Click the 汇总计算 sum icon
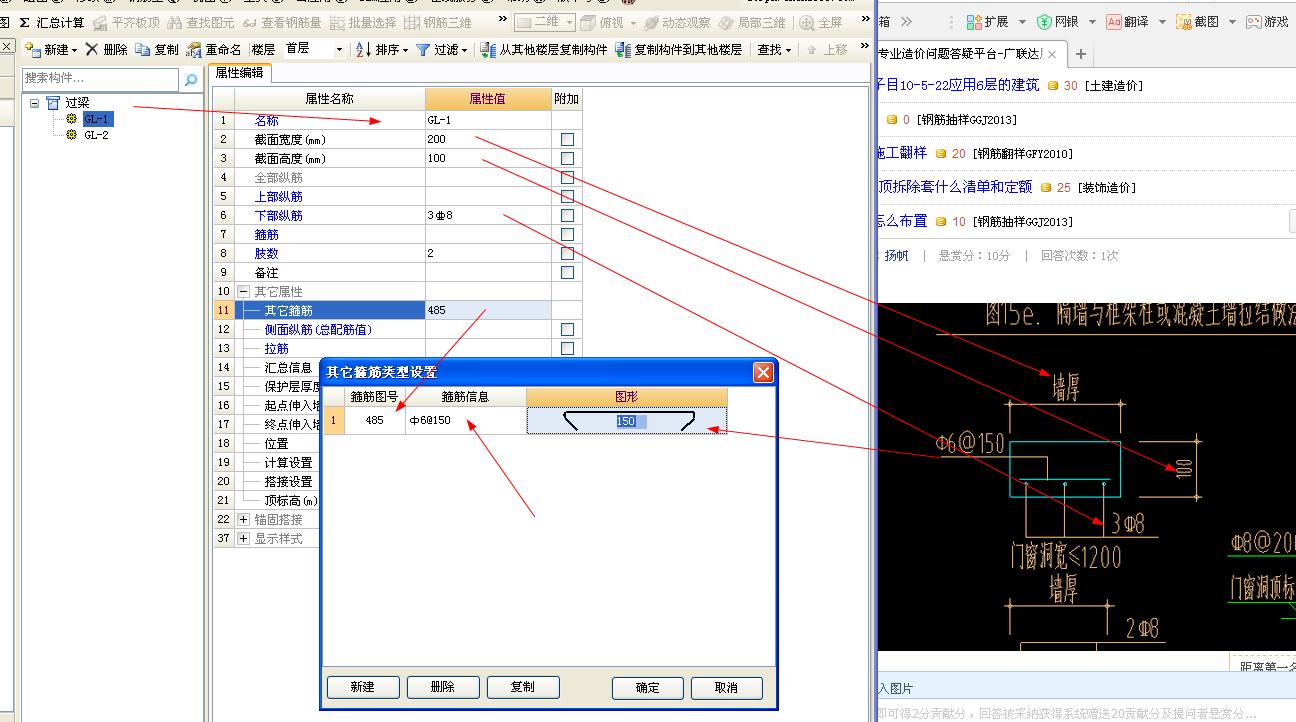Screen dimensions: 1296x722 (24, 22)
